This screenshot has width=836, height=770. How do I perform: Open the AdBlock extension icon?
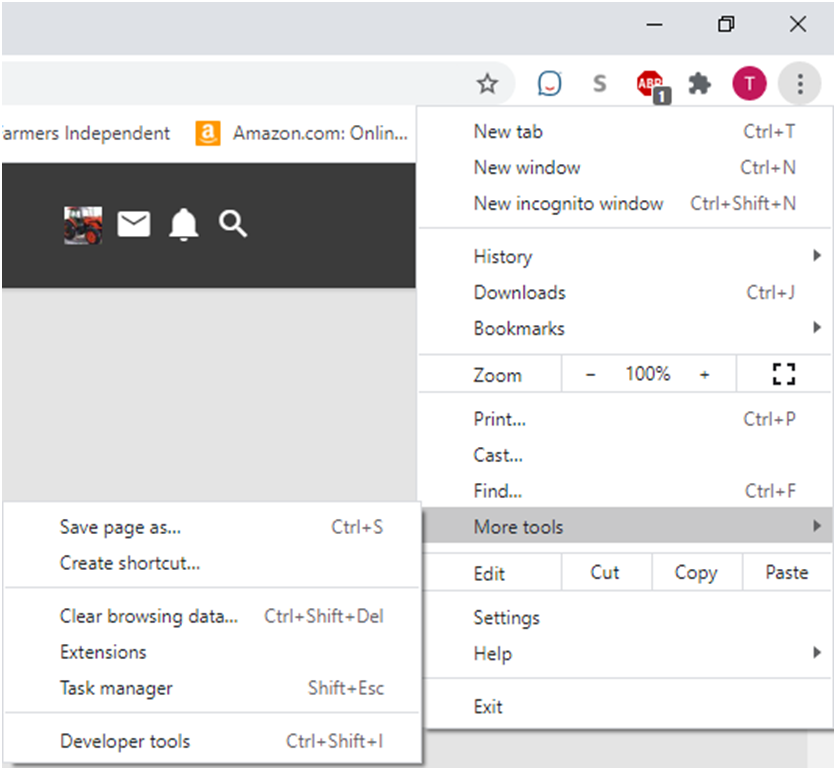click(x=651, y=85)
